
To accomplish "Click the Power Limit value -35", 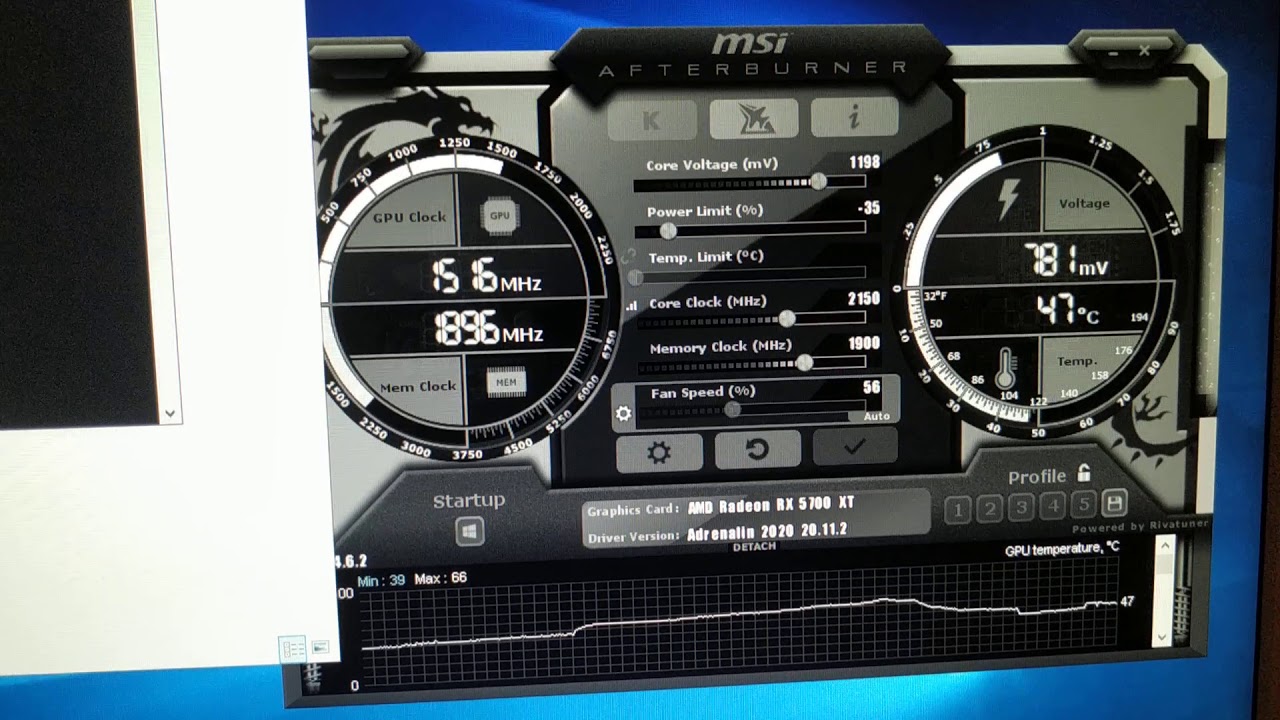I will [869, 208].
